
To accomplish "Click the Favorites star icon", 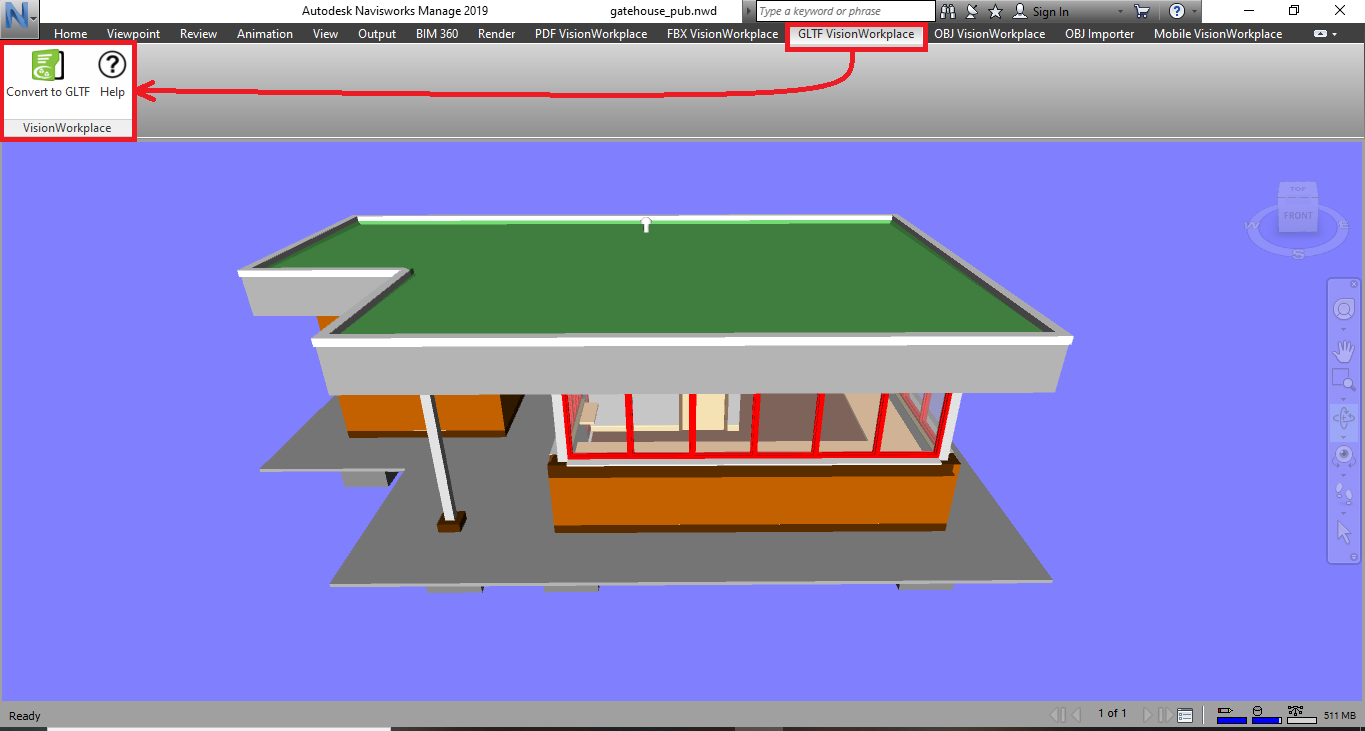I will coord(996,12).
